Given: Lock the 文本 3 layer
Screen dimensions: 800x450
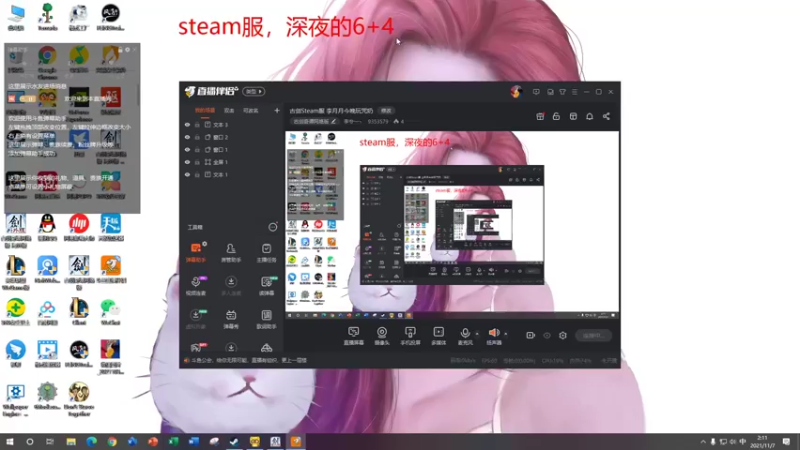Looking at the screenshot, I should [x=197, y=124].
